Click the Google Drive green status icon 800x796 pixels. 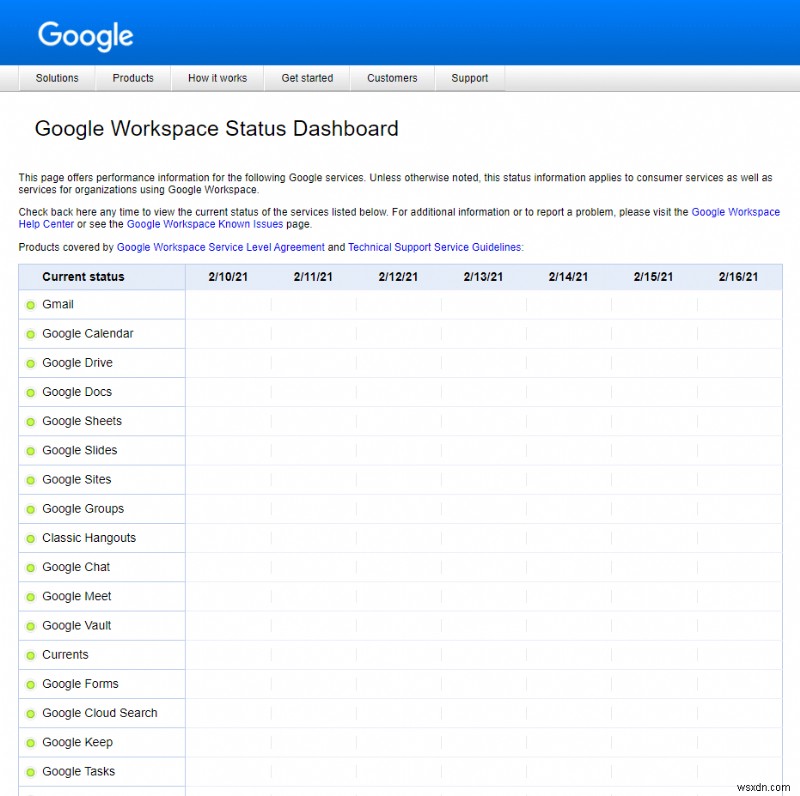click(x=31, y=363)
